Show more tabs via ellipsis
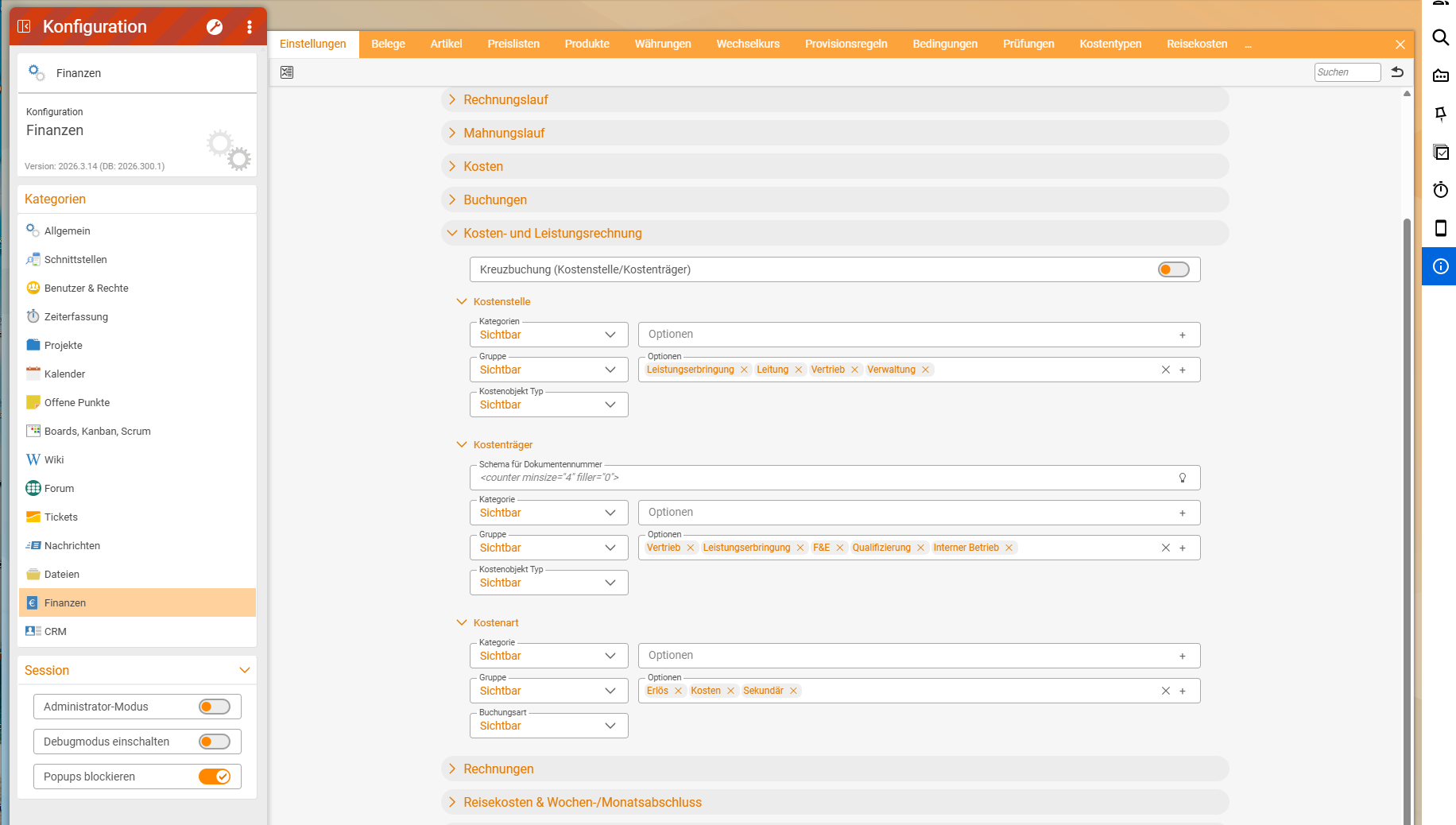The width and height of the screenshot is (1456, 825). pos(1248,45)
